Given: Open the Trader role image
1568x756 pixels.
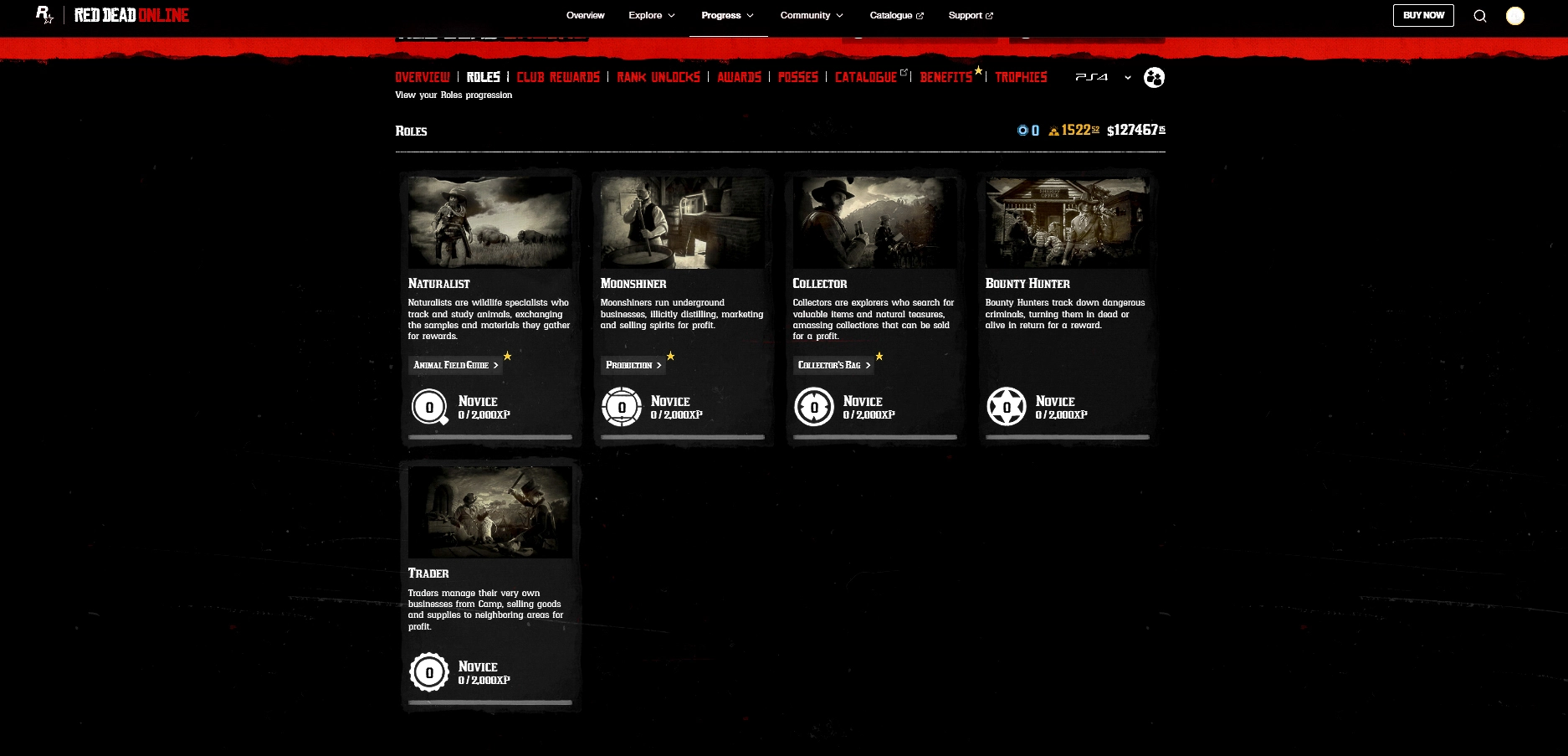Looking at the screenshot, I should coord(490,512).
